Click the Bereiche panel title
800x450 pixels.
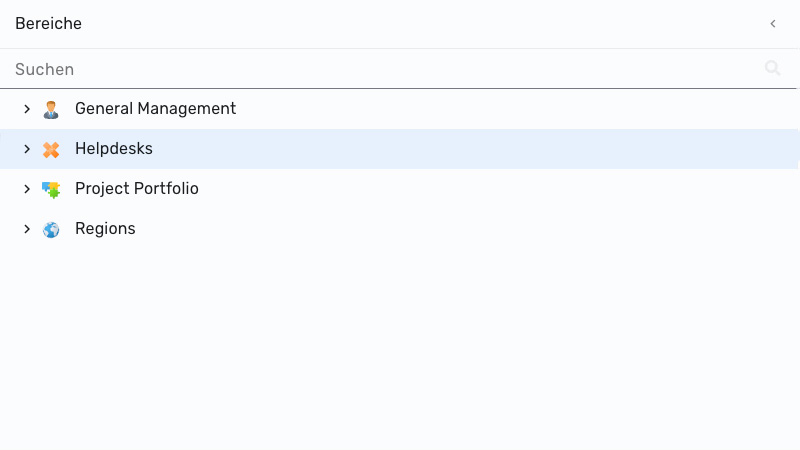pos(48,23)
